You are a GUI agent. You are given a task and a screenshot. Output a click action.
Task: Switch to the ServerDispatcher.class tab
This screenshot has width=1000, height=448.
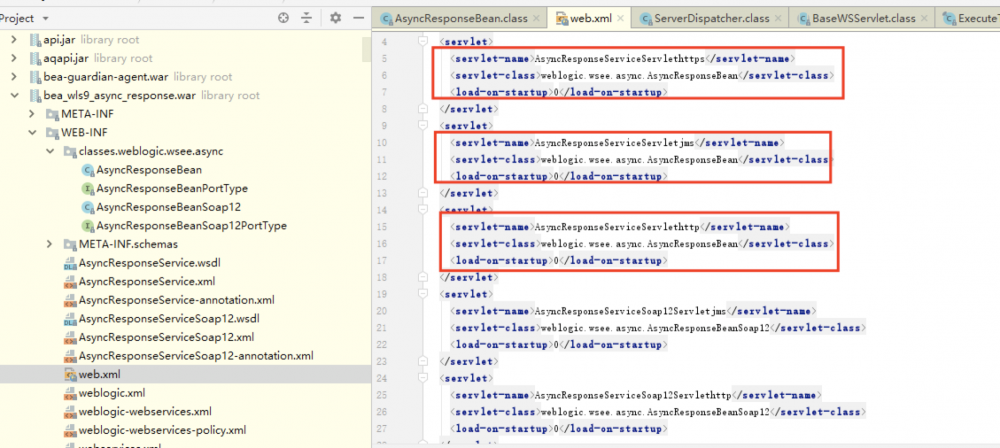[x=712, y=18]
